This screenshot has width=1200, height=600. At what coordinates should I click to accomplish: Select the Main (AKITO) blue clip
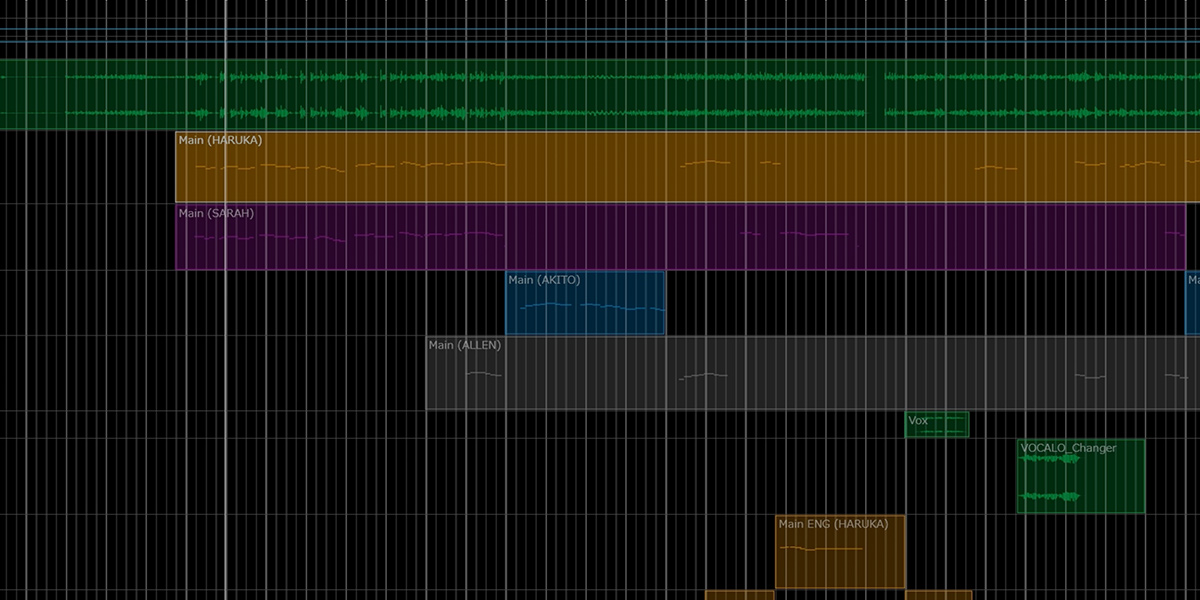pyautogui.click(x=585, y=320)
